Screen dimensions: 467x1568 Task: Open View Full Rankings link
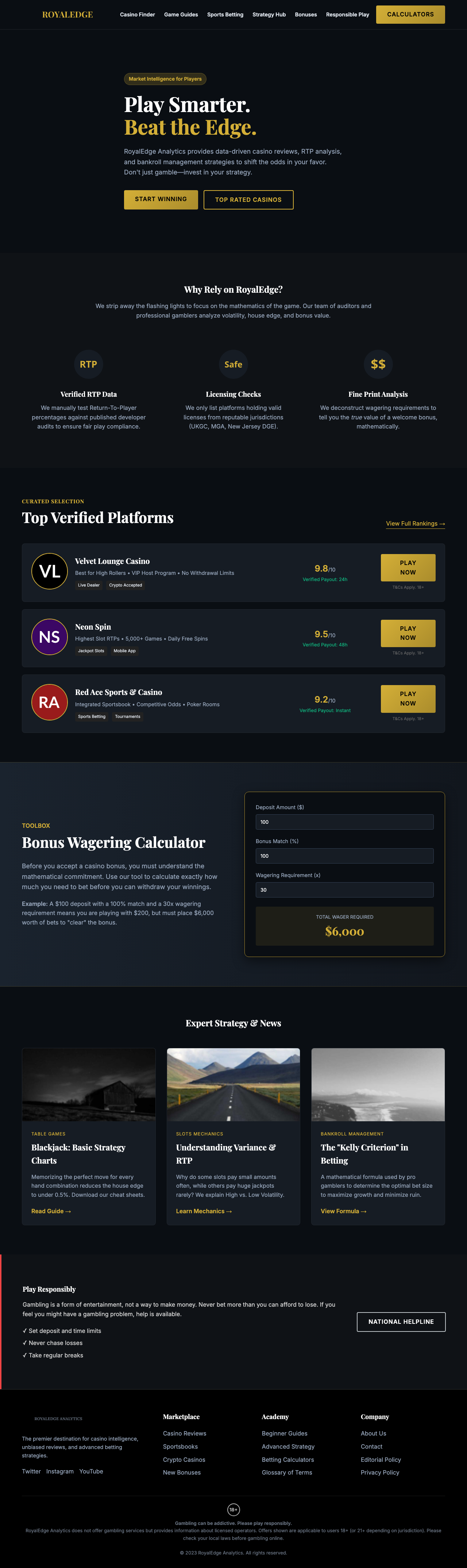tap(415, 523)
